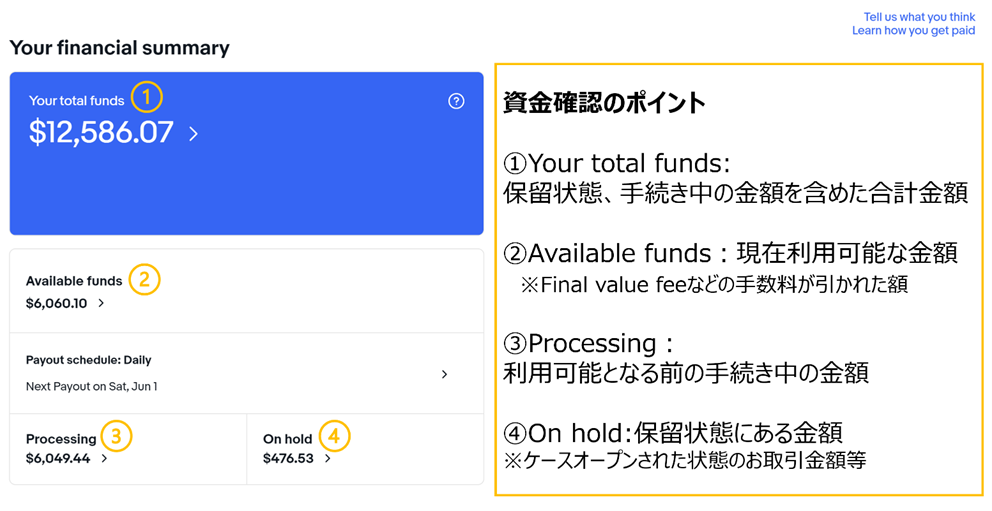
Task: Click the $6,049.44 processing amount
Action: click(x=58, y=459)
